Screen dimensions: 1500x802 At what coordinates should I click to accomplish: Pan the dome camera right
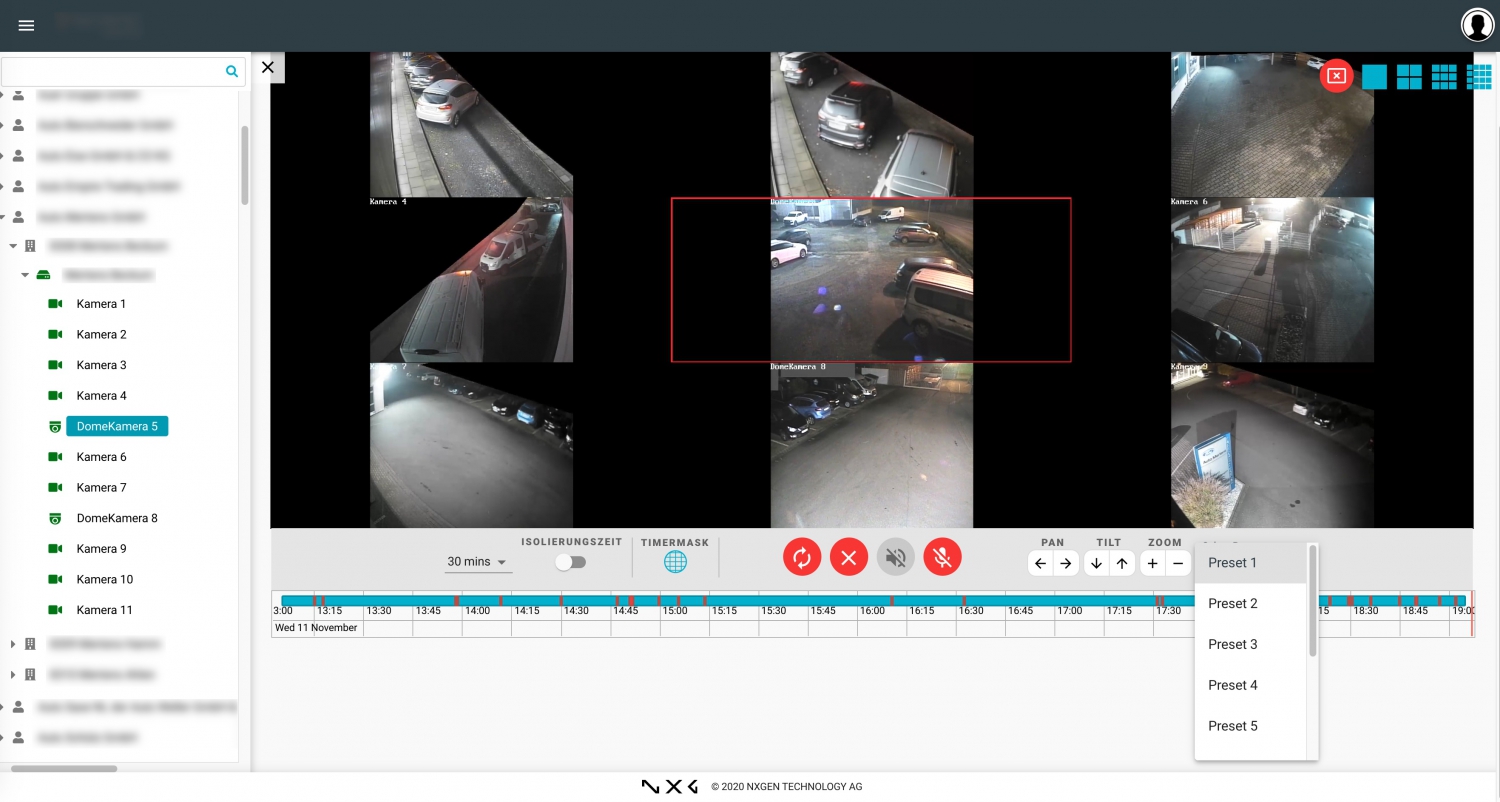(1066, 563)
